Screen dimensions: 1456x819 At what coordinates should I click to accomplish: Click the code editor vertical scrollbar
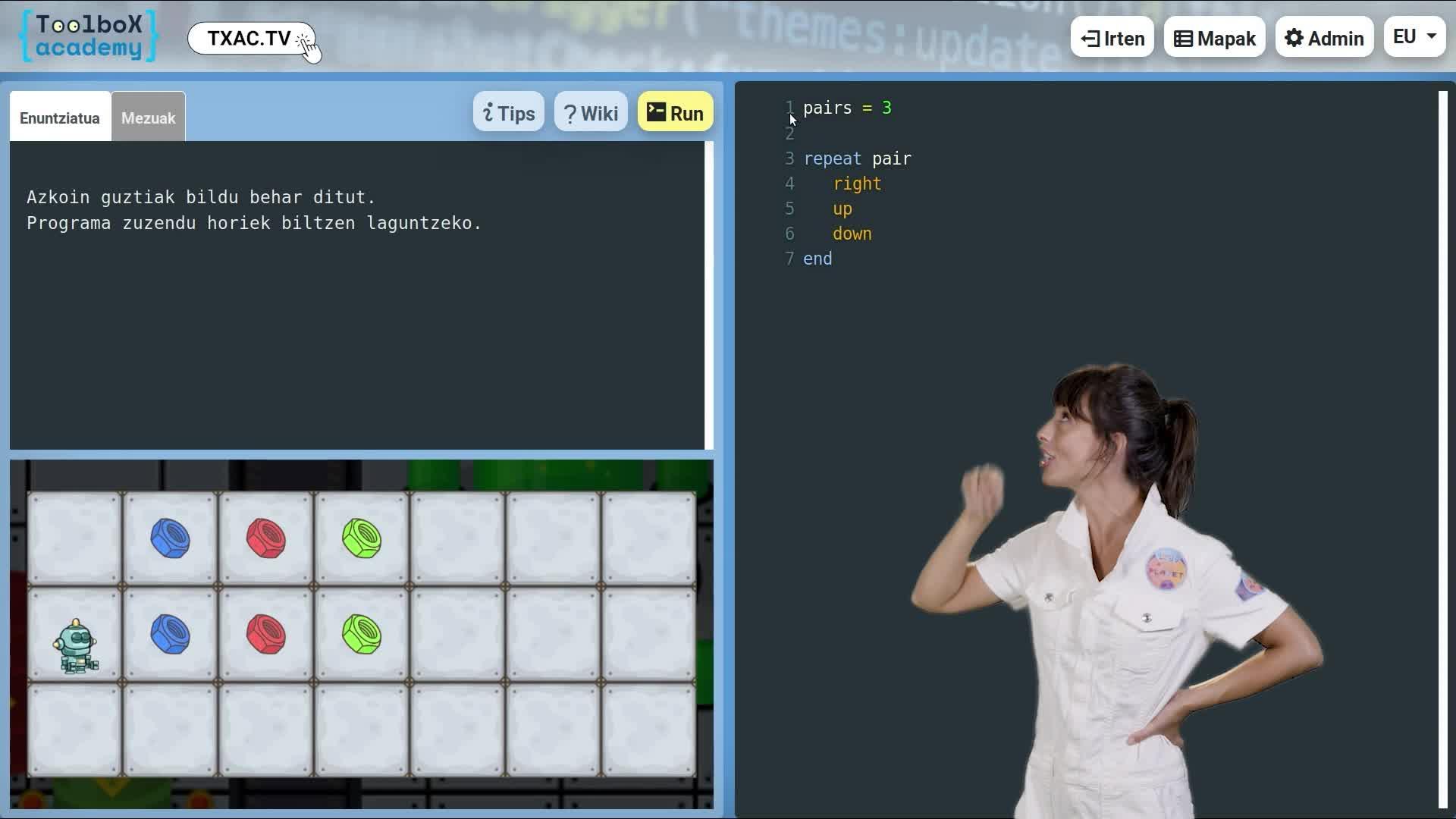click(1443, 450)
